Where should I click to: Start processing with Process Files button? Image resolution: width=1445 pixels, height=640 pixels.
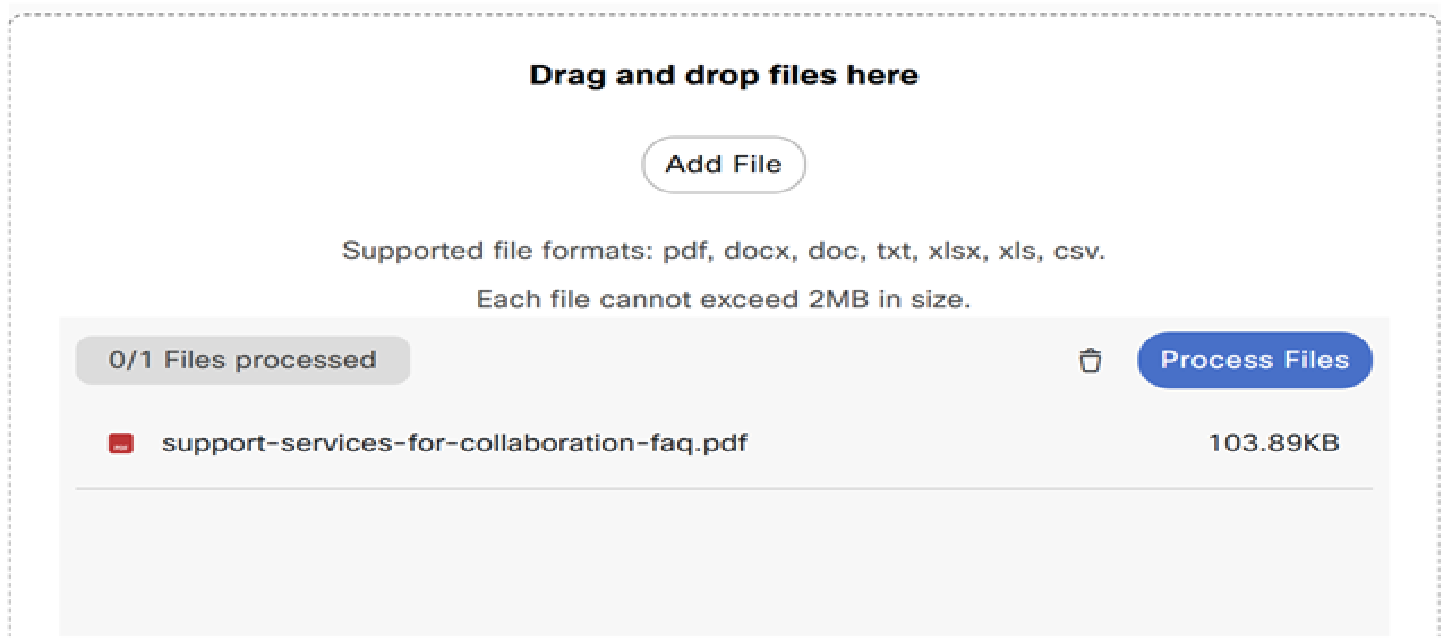[x=1254, y=360]
